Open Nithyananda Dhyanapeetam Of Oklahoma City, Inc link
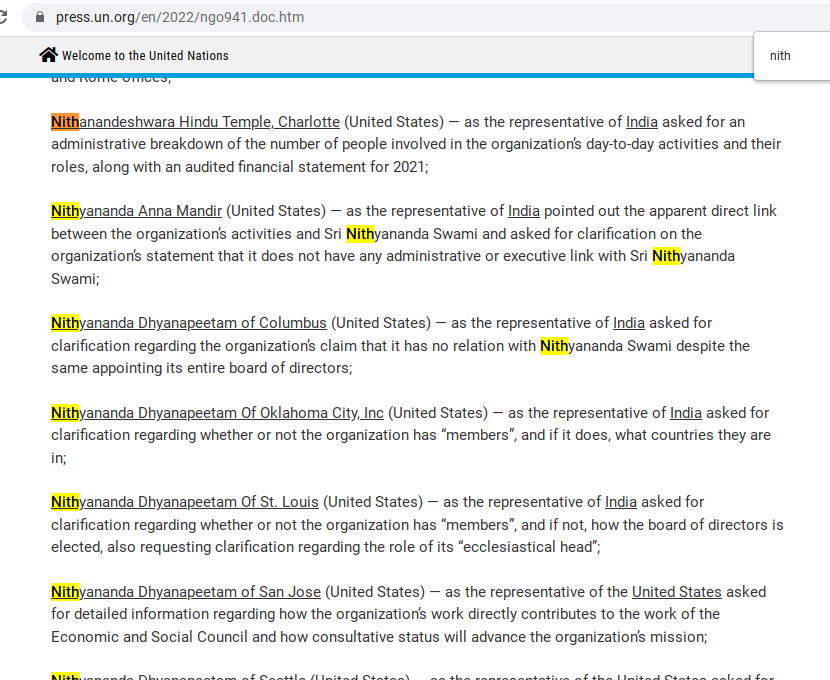Viewport: 830px width, 680px height. click(x=218, y=413)
